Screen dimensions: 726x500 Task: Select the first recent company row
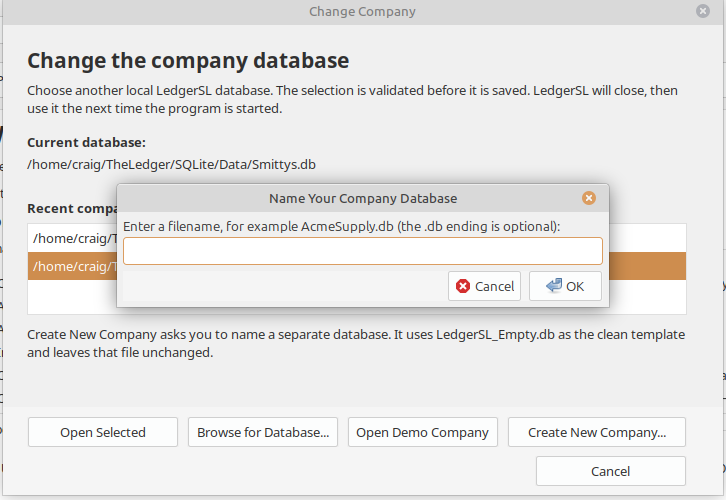72,238
